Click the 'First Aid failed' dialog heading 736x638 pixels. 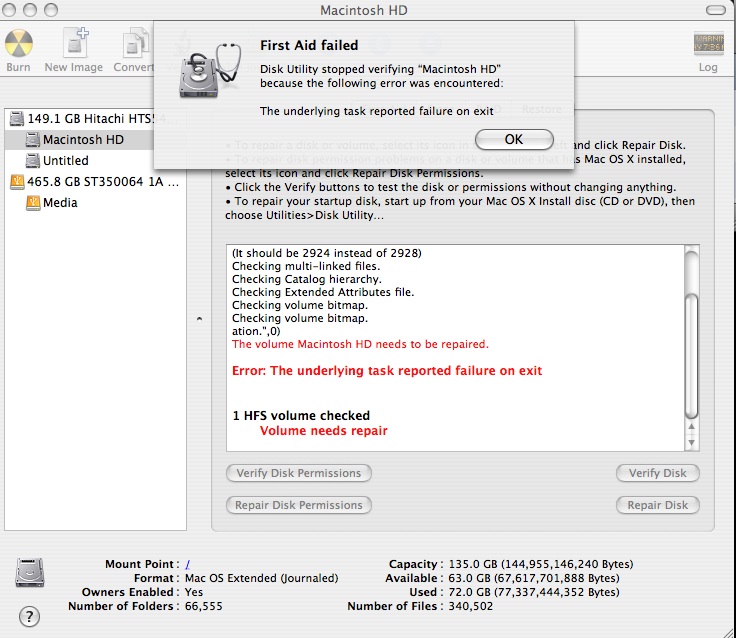[x=309, y=45]
